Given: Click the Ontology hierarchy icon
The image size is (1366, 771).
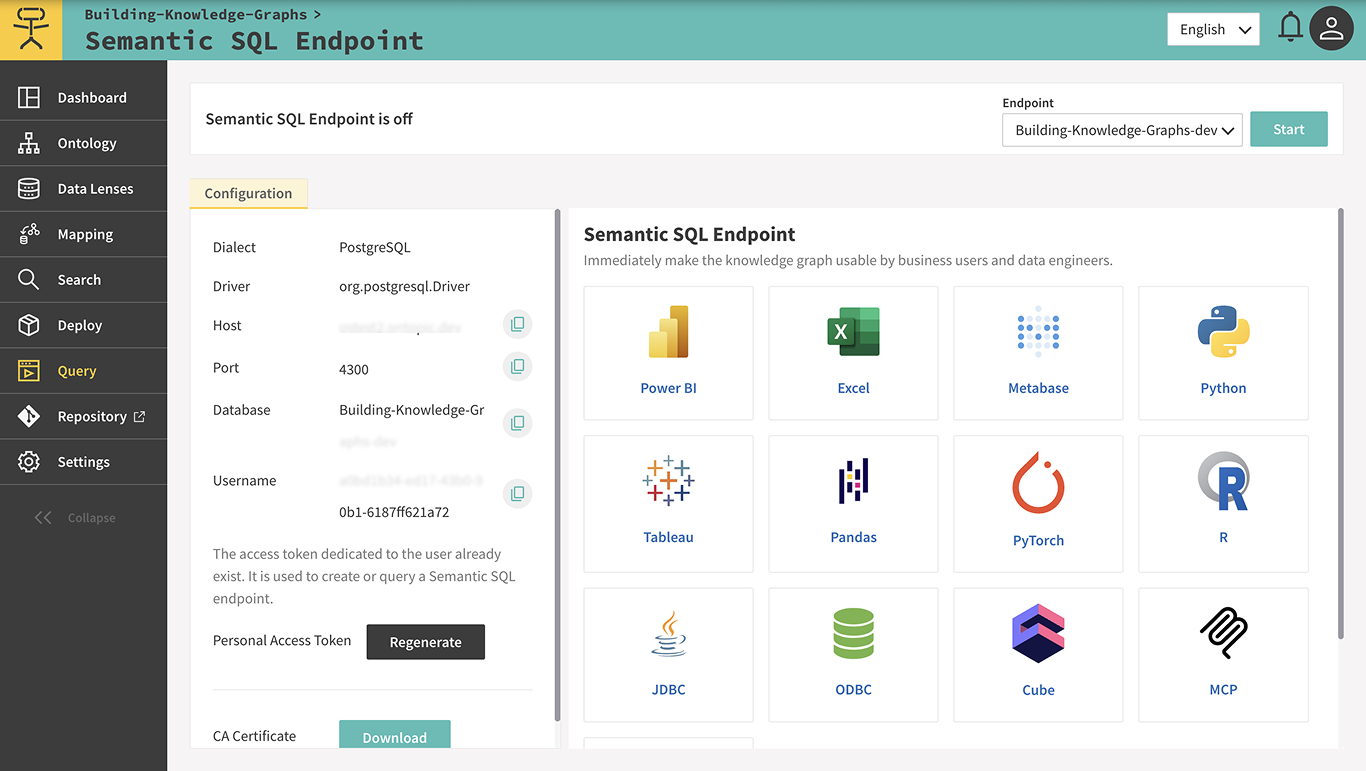Looking at the screenshot, I should [29, 143].
